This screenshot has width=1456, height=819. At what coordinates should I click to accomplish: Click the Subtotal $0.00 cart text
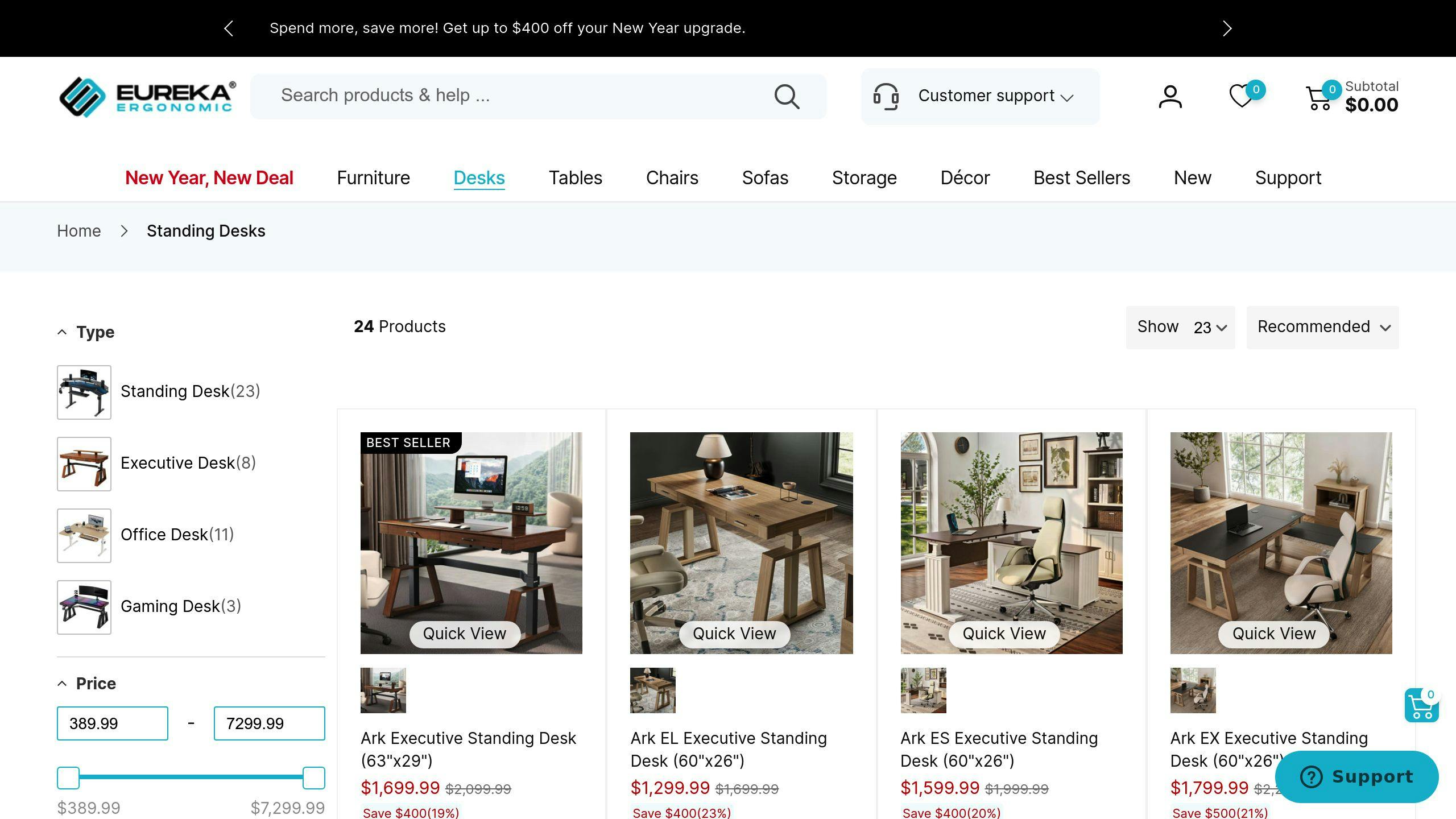pyautogui.click(x=1371, y=97)
